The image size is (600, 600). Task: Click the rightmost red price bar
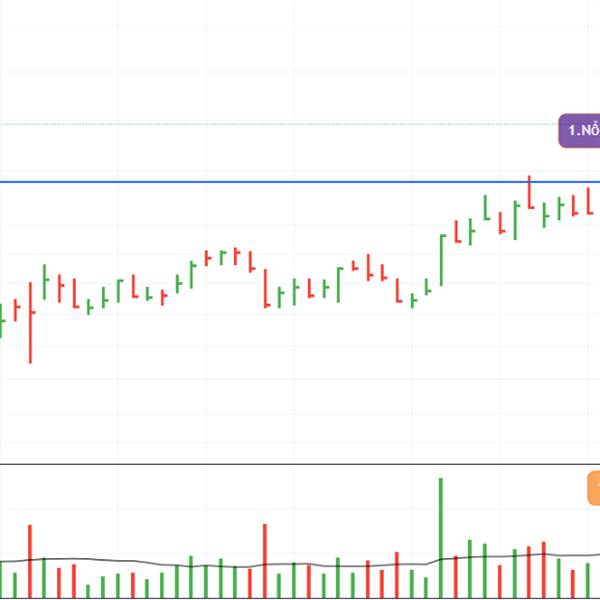pos(589,201)
